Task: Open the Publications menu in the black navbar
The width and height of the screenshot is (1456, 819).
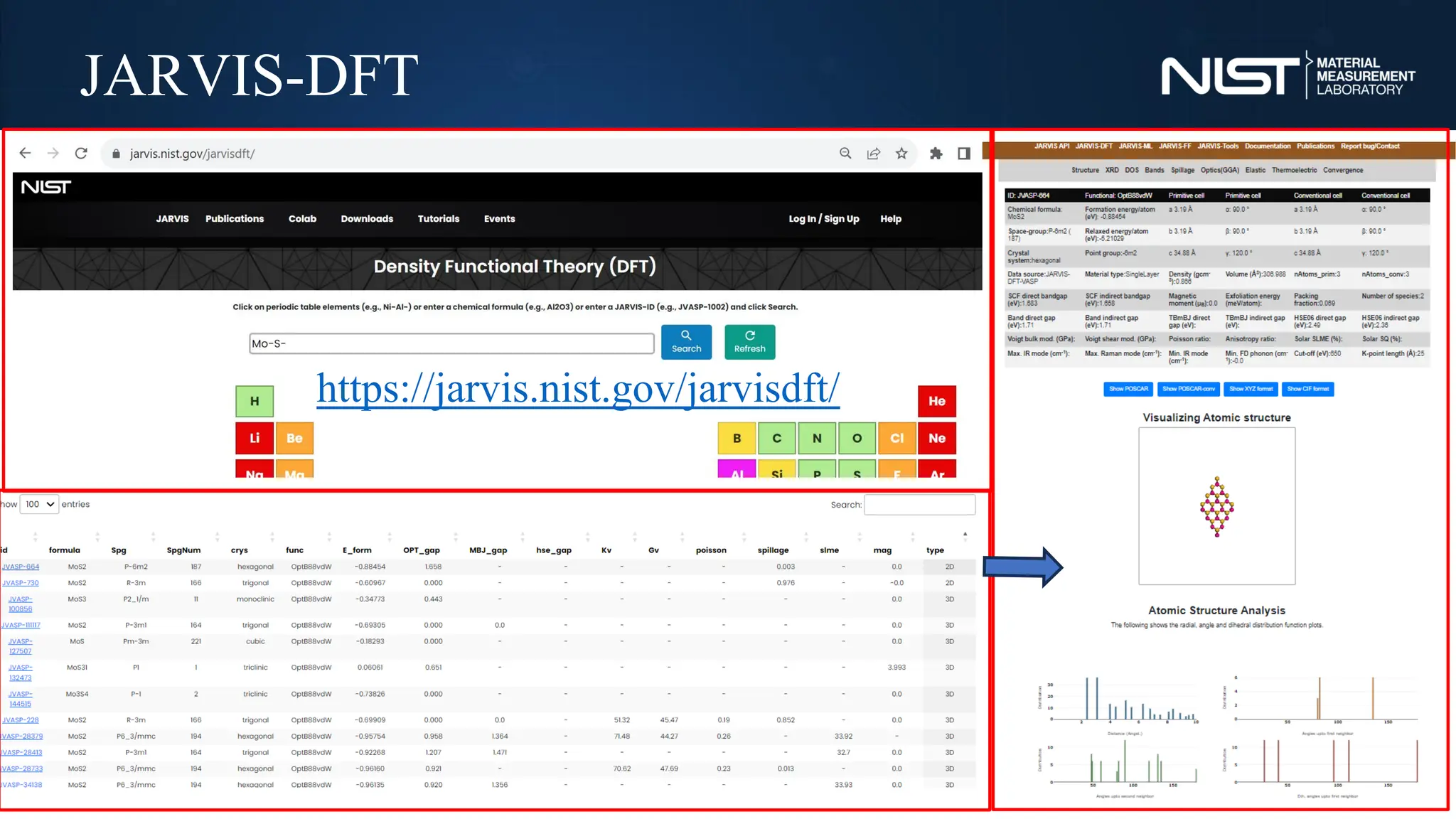Action: 235,218
